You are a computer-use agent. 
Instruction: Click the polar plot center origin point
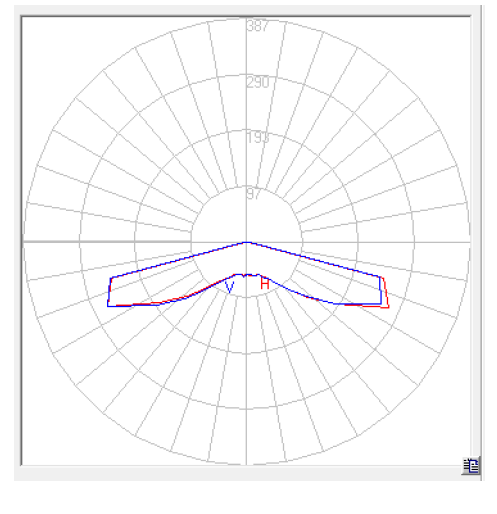246,242
